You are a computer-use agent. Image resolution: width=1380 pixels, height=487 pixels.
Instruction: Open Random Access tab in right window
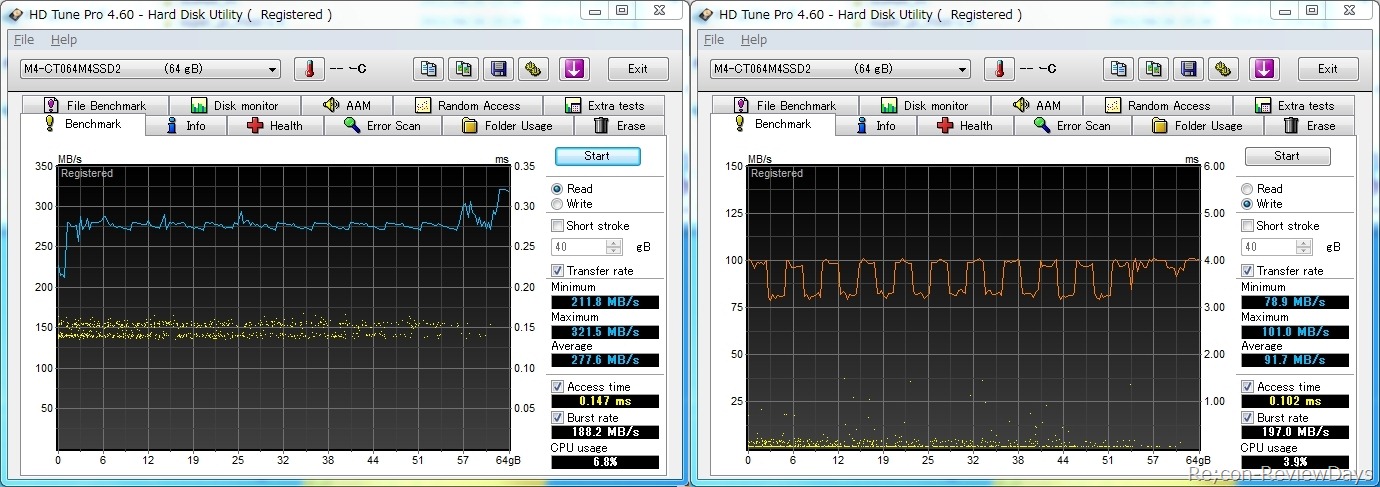coord(1158,105)
